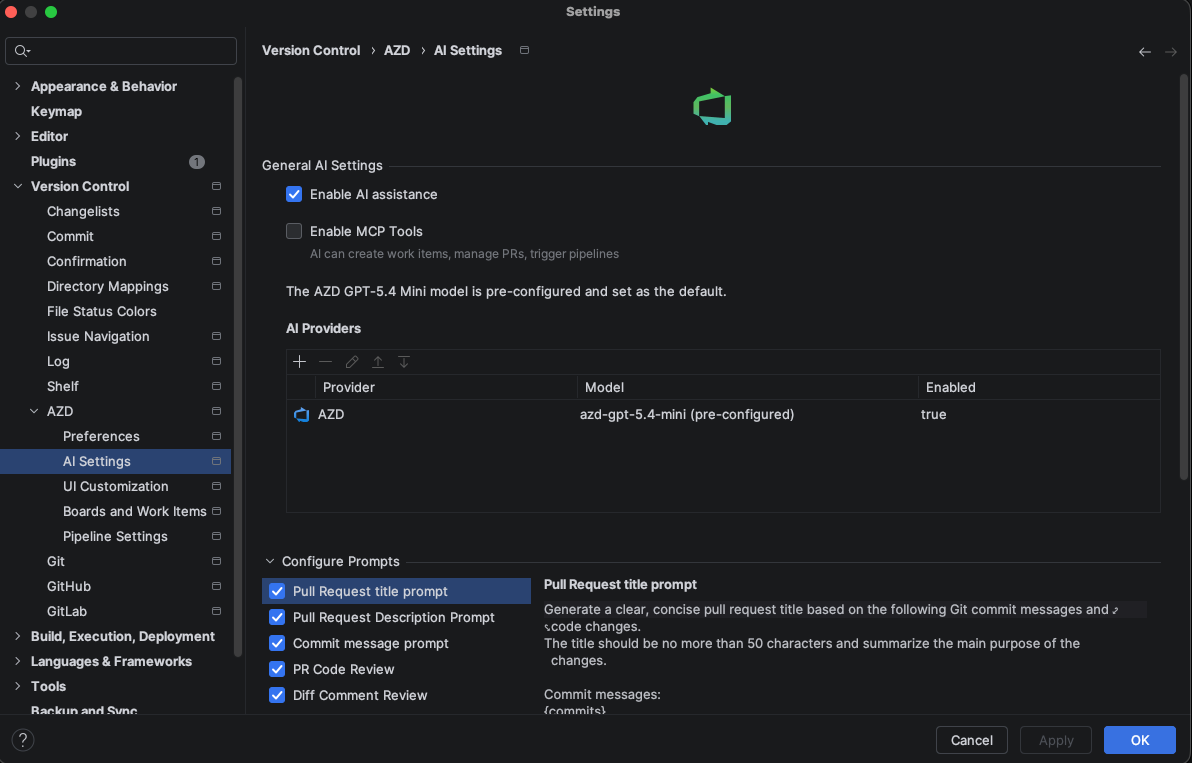The height and width of the screenshot is (763, 1192).
Task: Open help with question mark icon
Action: click(23, 739)
